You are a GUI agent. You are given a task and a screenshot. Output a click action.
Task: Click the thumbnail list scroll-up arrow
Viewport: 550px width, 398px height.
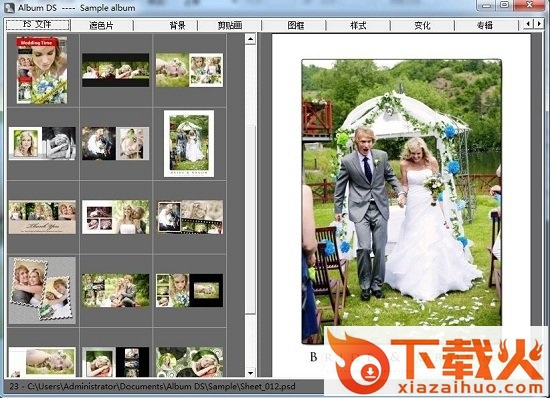pos(250,39)
